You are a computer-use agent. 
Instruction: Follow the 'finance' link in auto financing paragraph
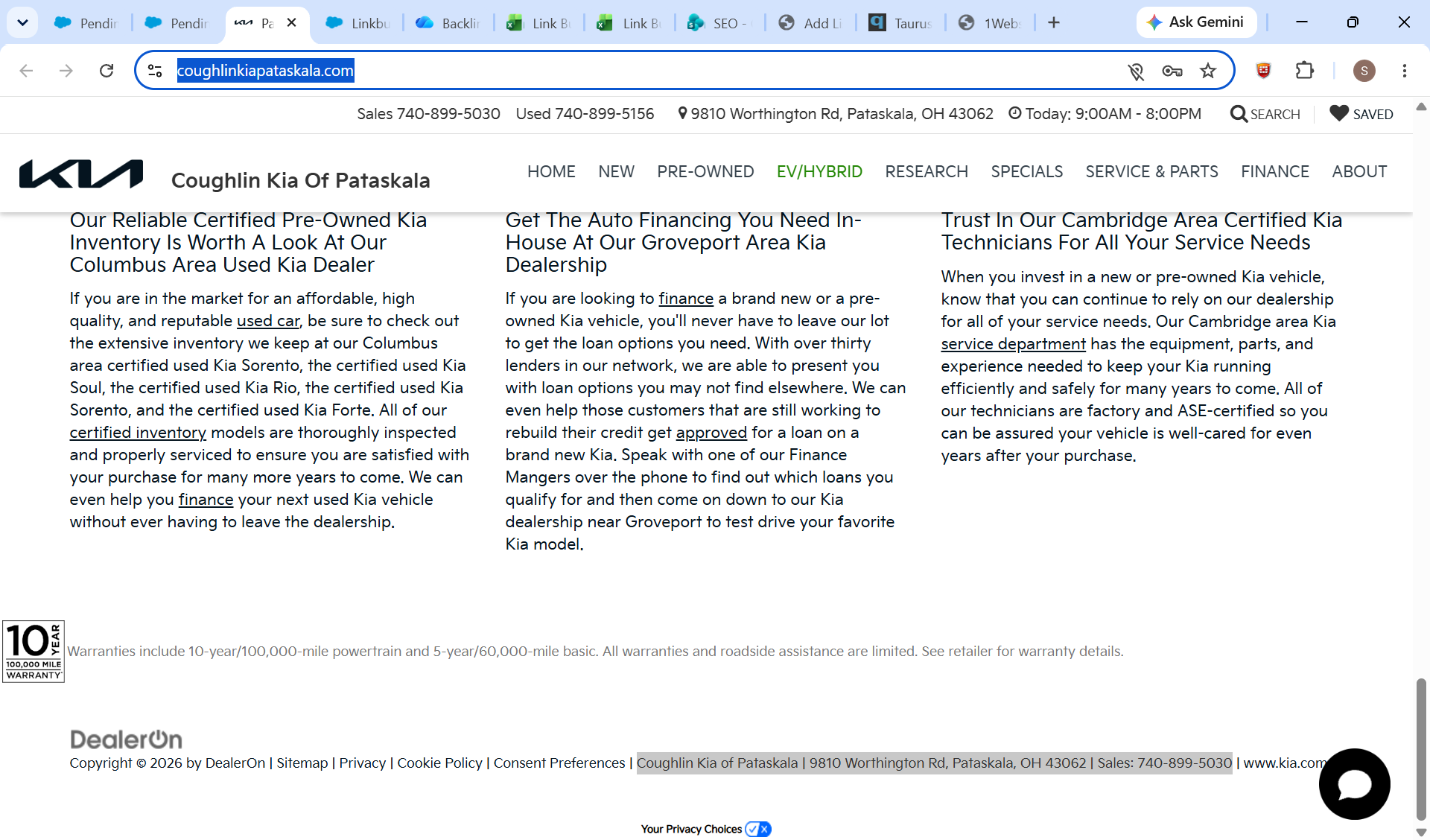686,299
